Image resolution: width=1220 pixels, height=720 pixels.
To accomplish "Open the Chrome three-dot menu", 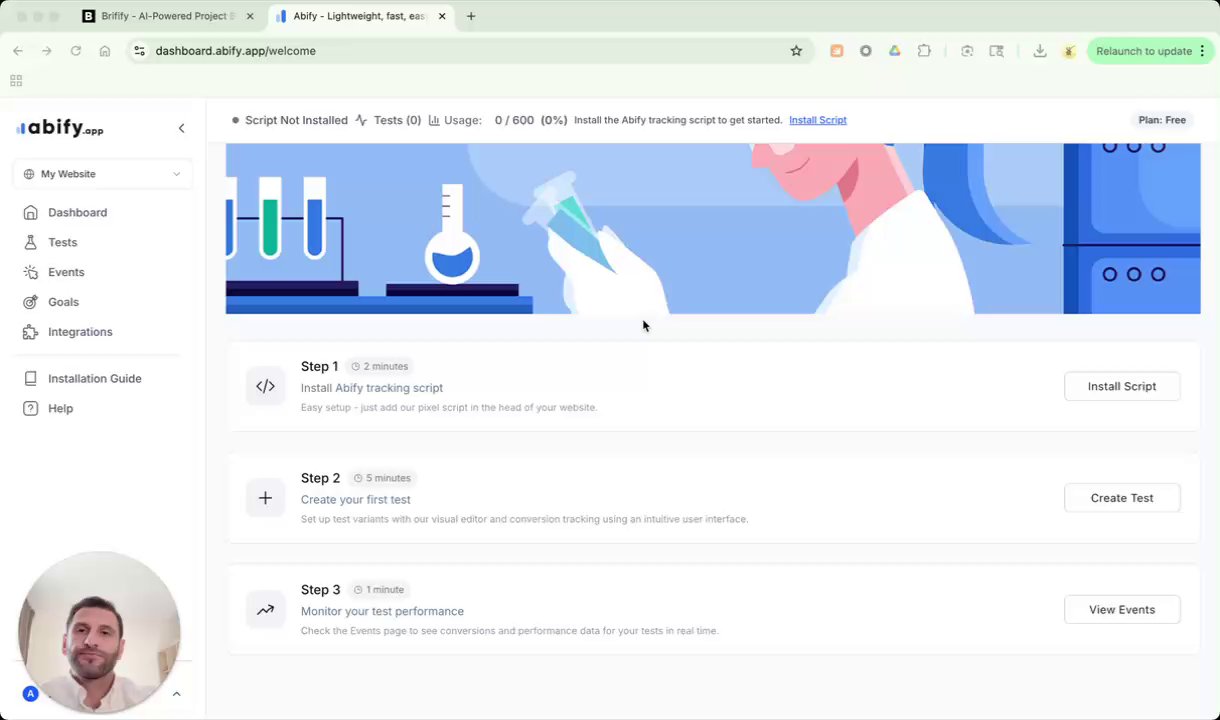I will tap(1202, 51).
